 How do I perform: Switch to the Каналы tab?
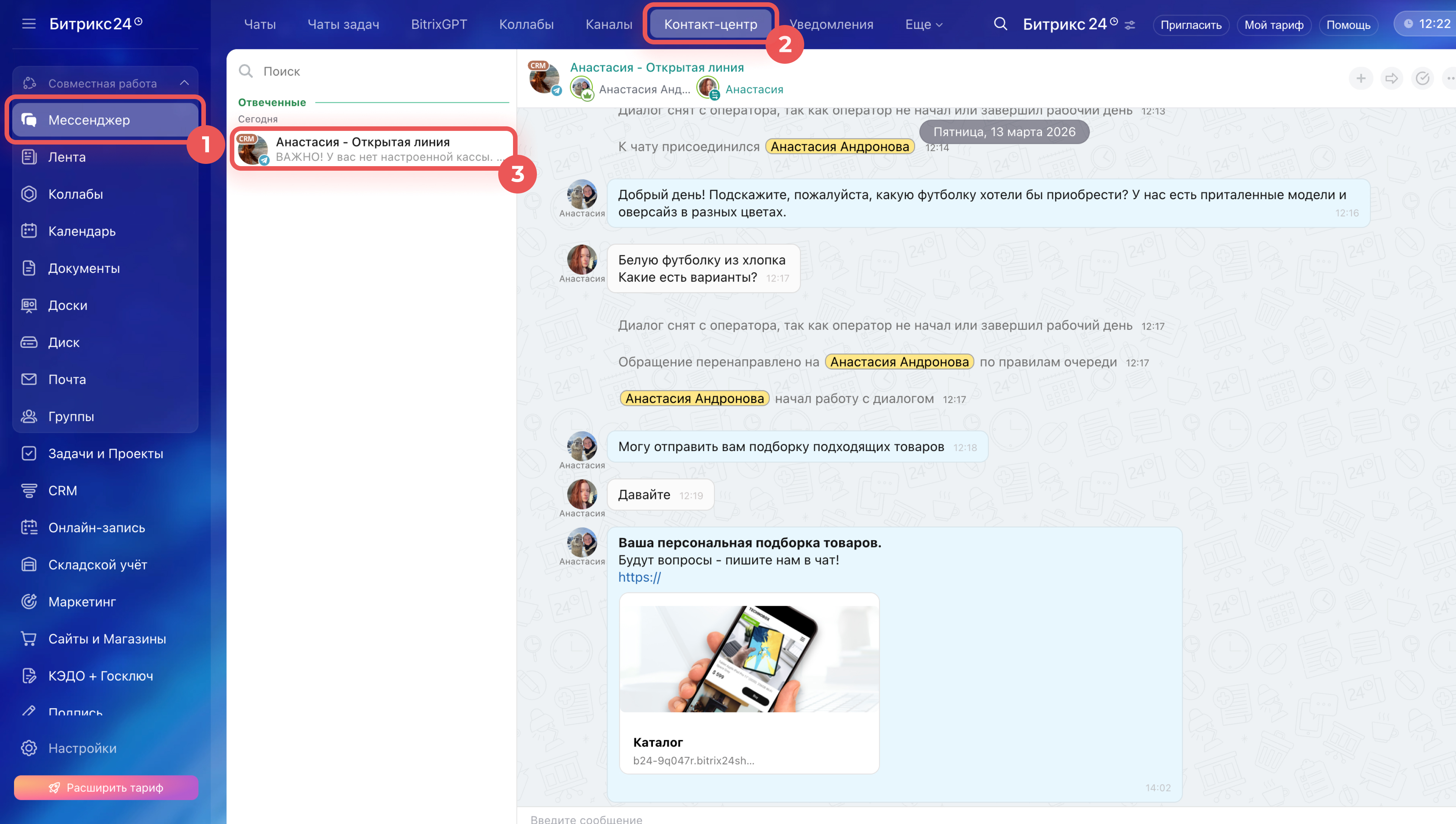point(609,24)
